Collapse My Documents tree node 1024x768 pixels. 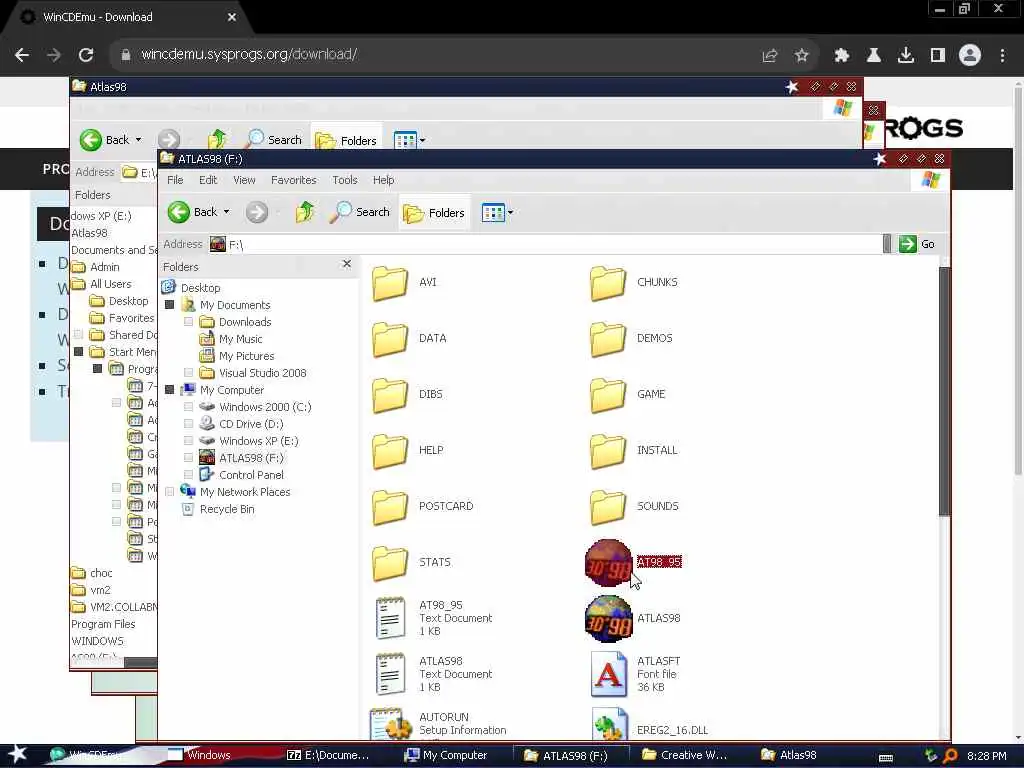coord(170,305)
